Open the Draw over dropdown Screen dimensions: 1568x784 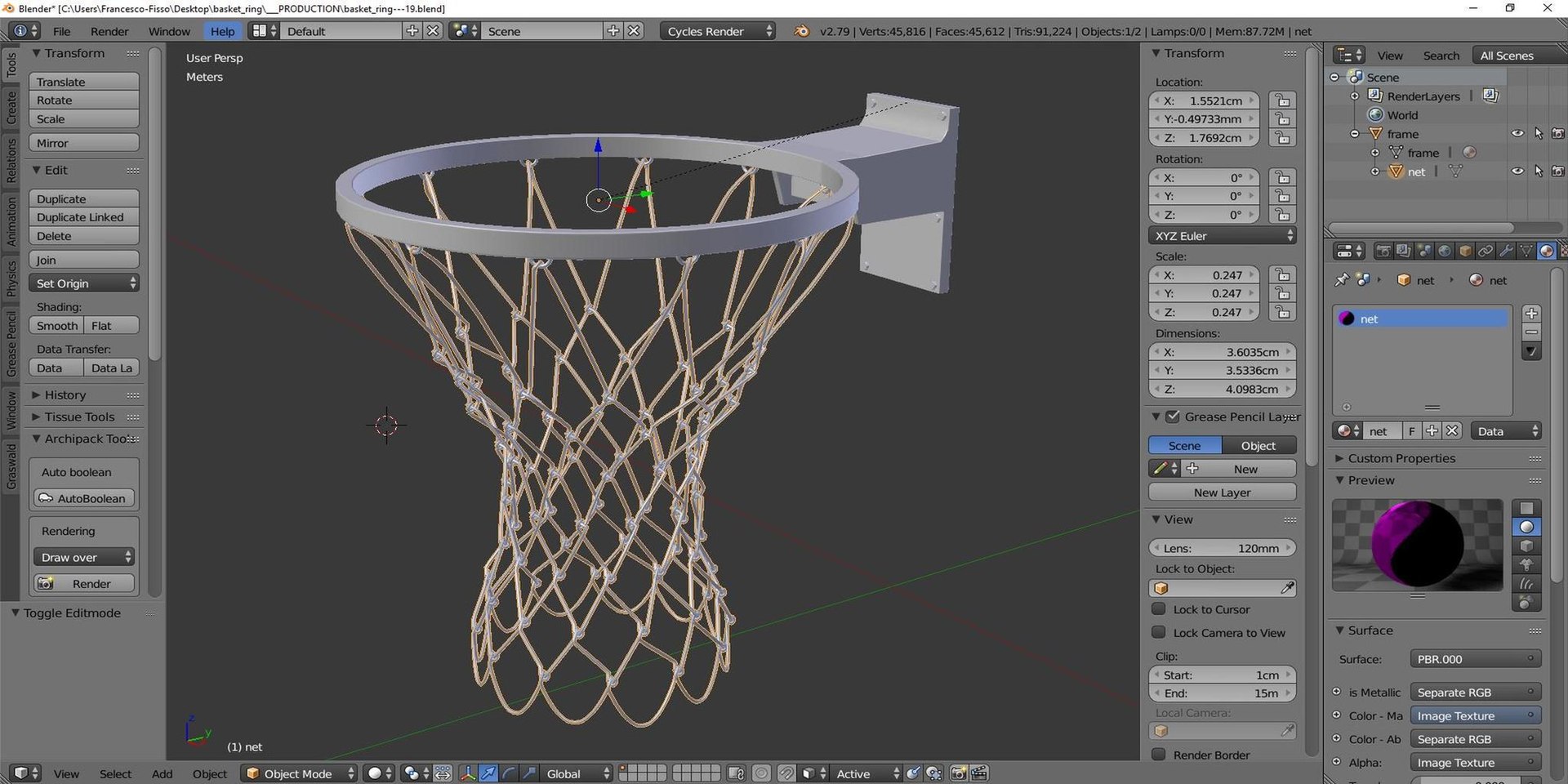(84, 557)
